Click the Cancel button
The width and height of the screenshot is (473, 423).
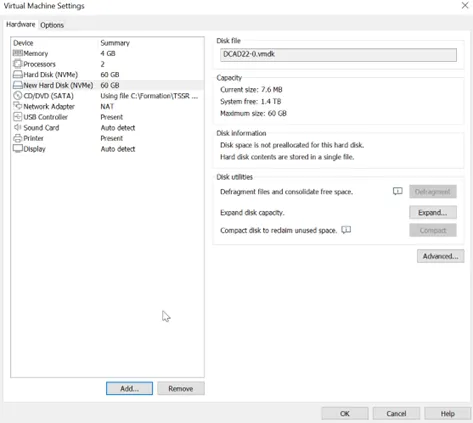click(x=396, y=413)
